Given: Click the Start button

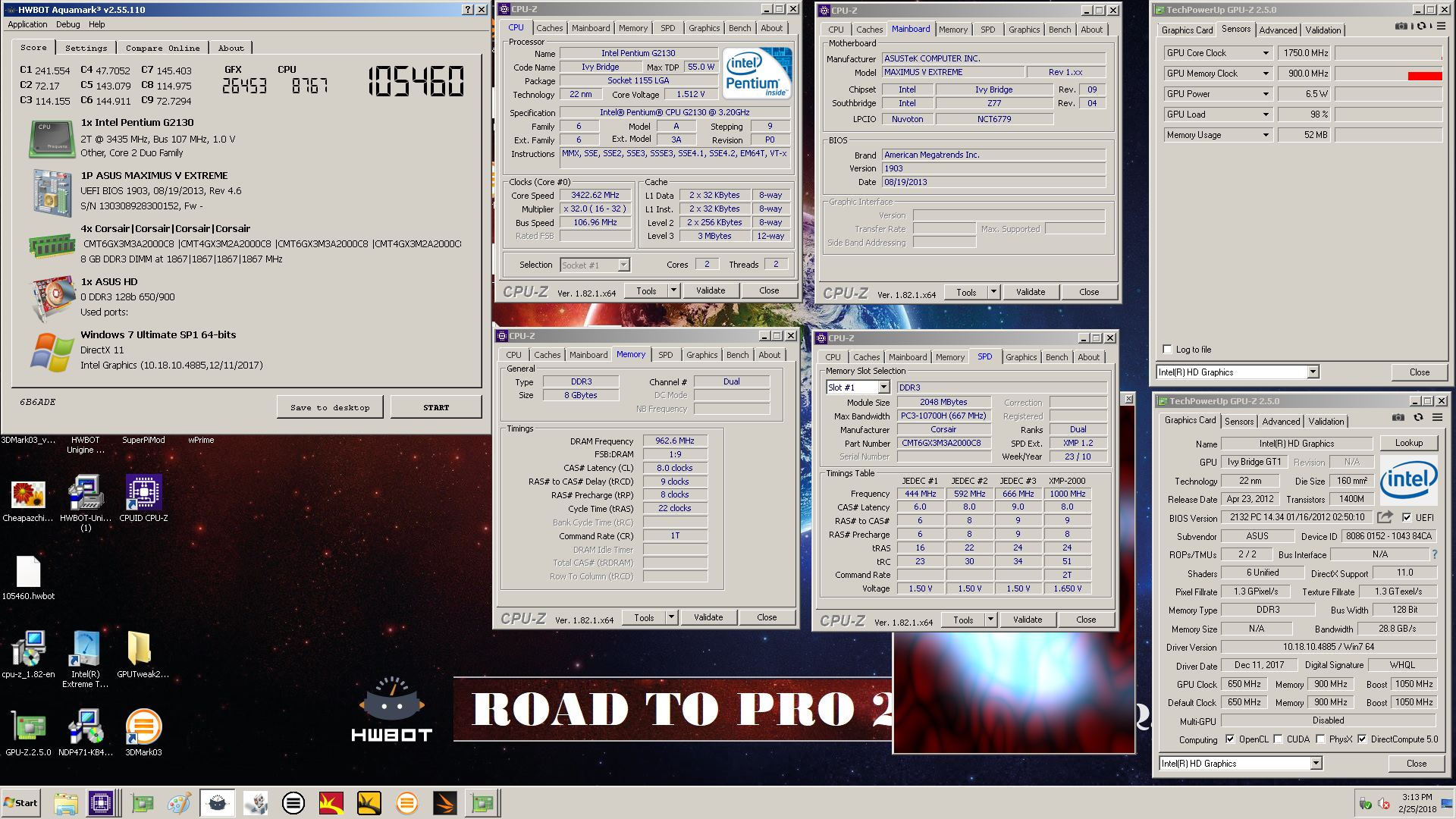Looking at the screenshot, I should pos(21,803).
